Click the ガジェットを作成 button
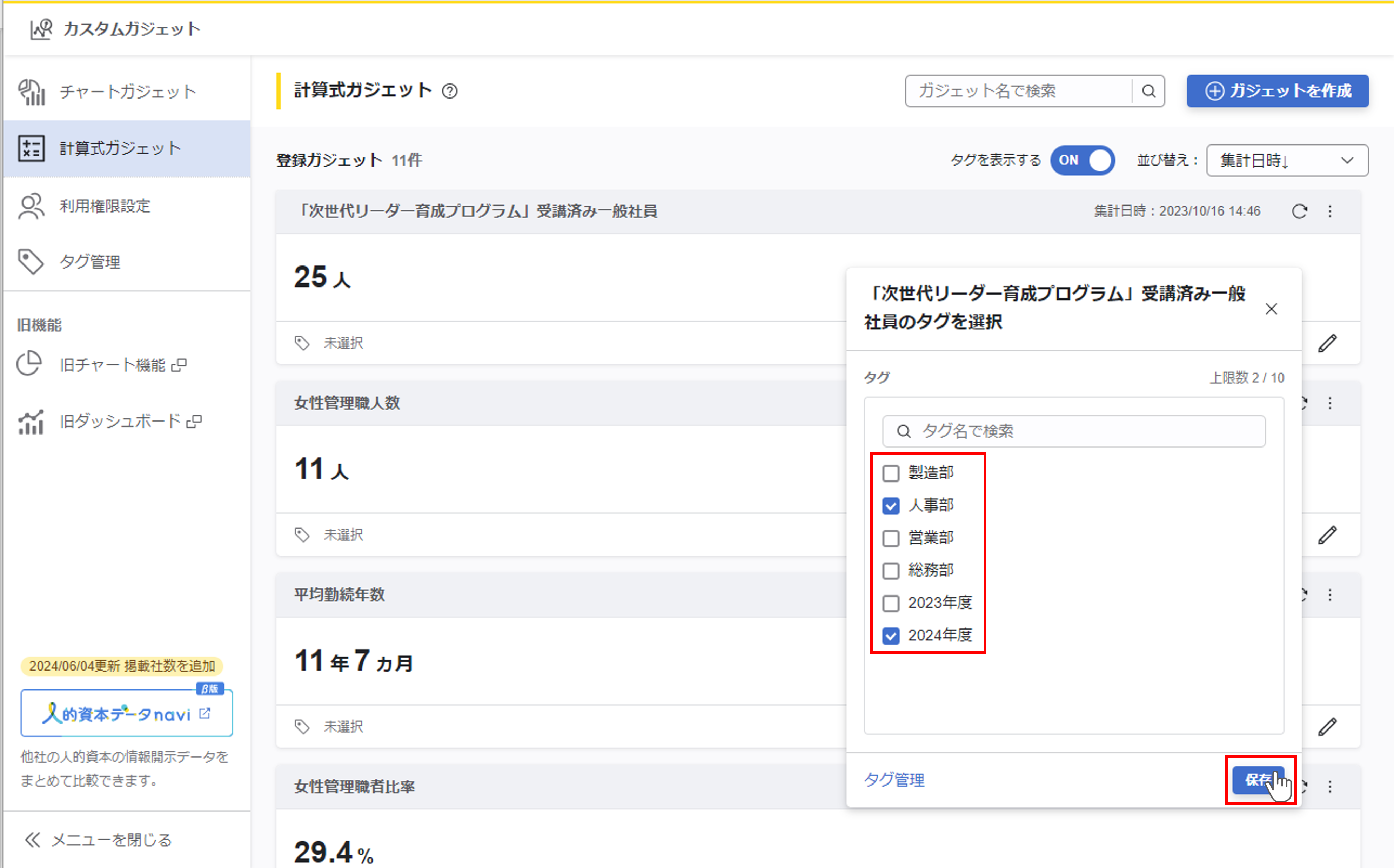 click(1278, 91)
